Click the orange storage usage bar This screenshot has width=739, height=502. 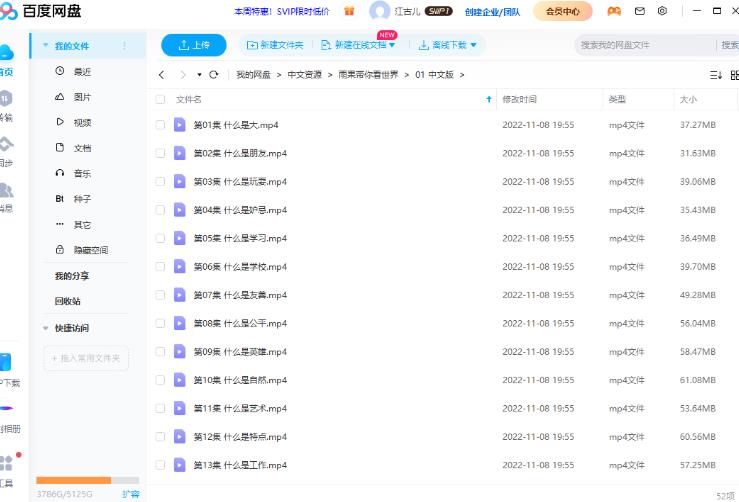tap(74, 480)
